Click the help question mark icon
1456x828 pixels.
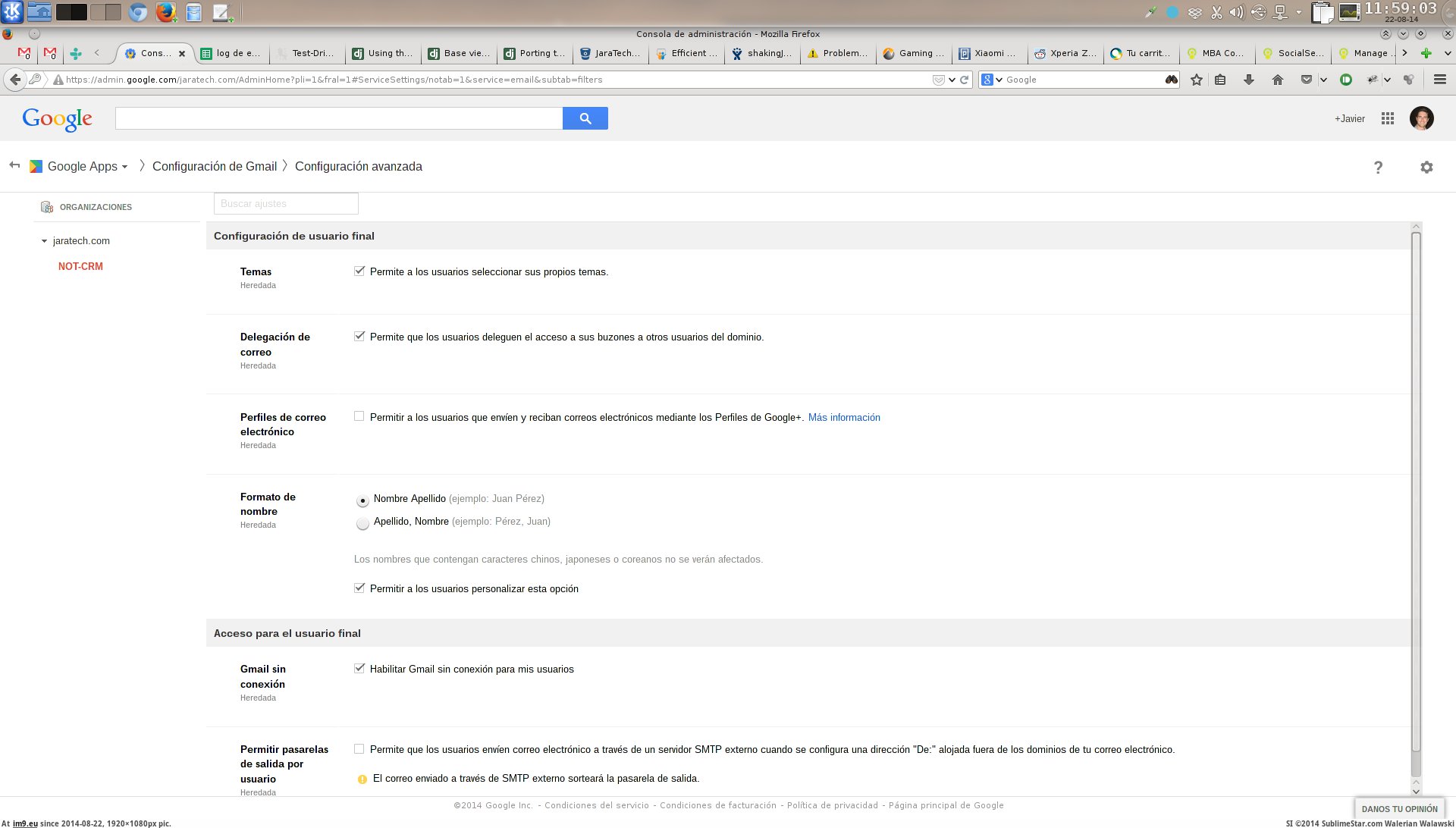[x=1378, y=168]
